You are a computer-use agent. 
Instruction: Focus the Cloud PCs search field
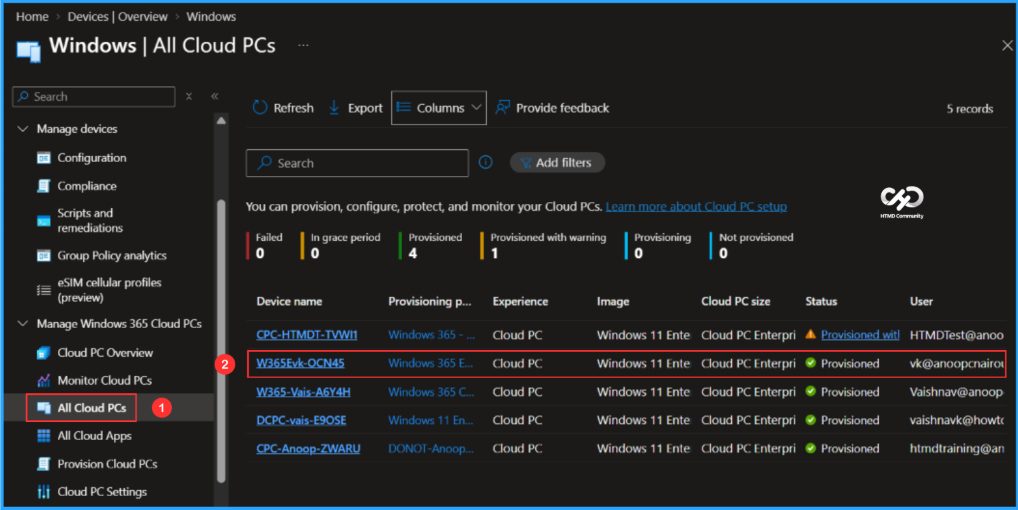357,163
